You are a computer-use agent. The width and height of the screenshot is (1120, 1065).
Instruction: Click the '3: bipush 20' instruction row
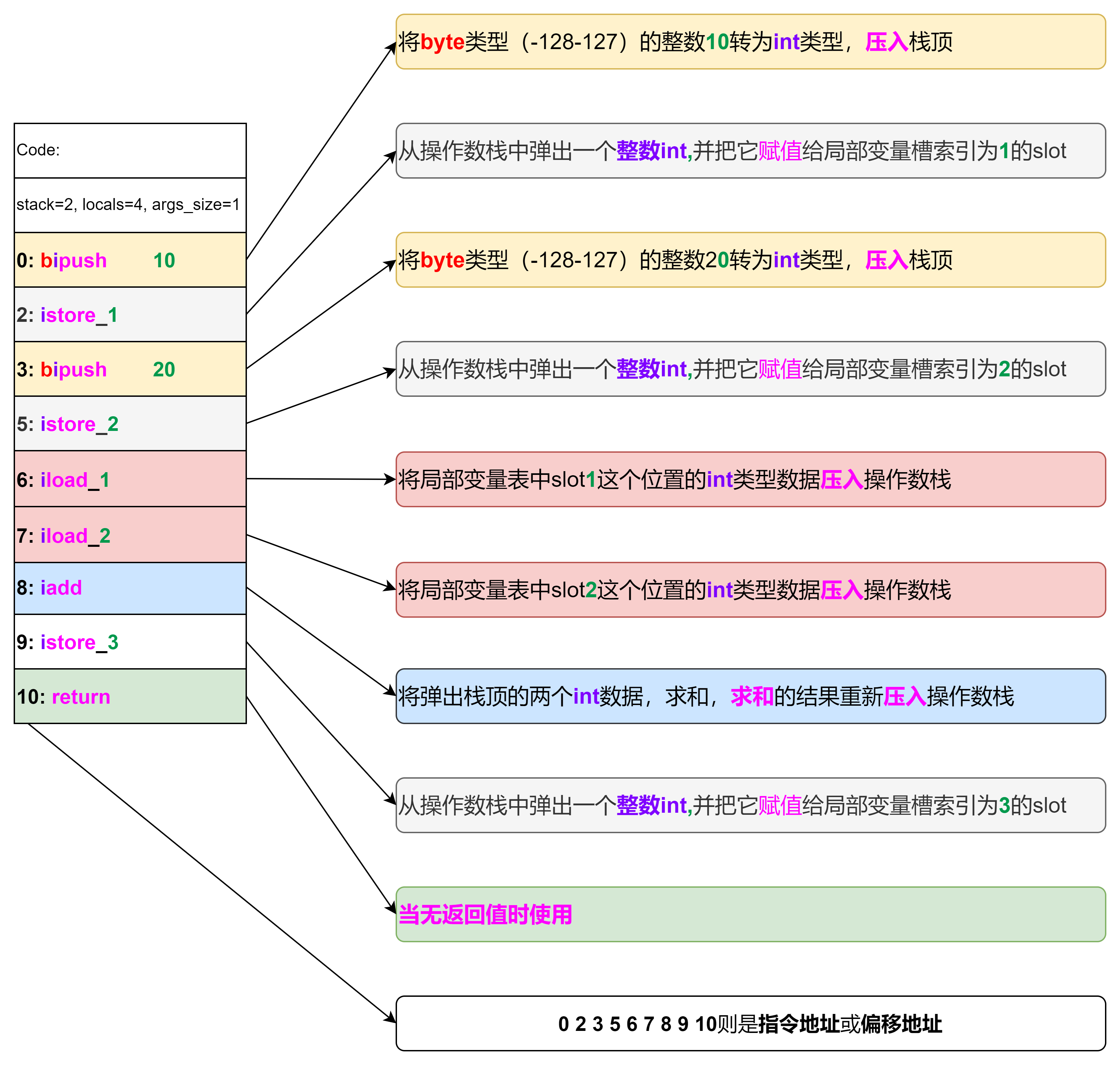tap(130, 369)
